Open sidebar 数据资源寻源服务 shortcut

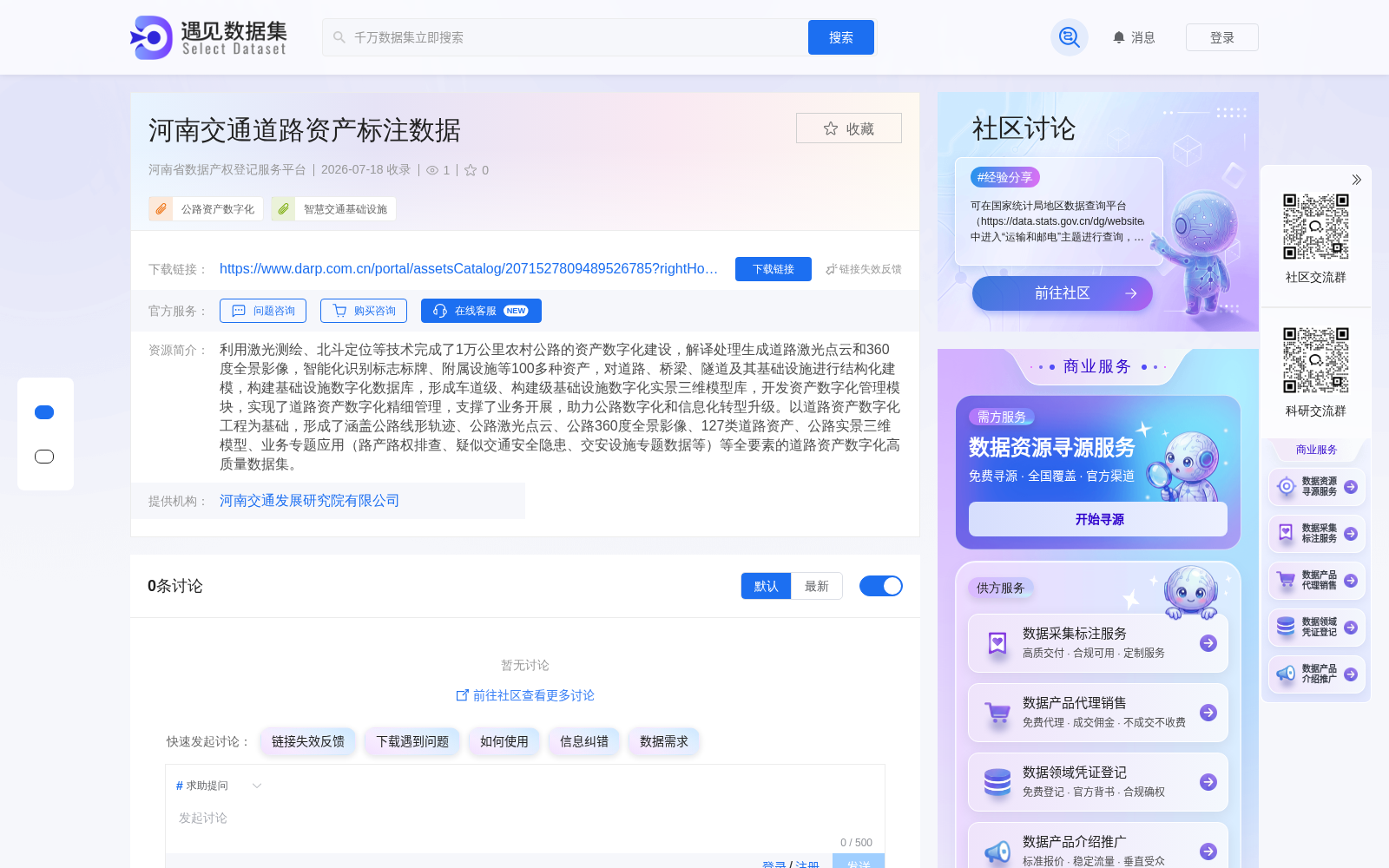click(1317, 487)
